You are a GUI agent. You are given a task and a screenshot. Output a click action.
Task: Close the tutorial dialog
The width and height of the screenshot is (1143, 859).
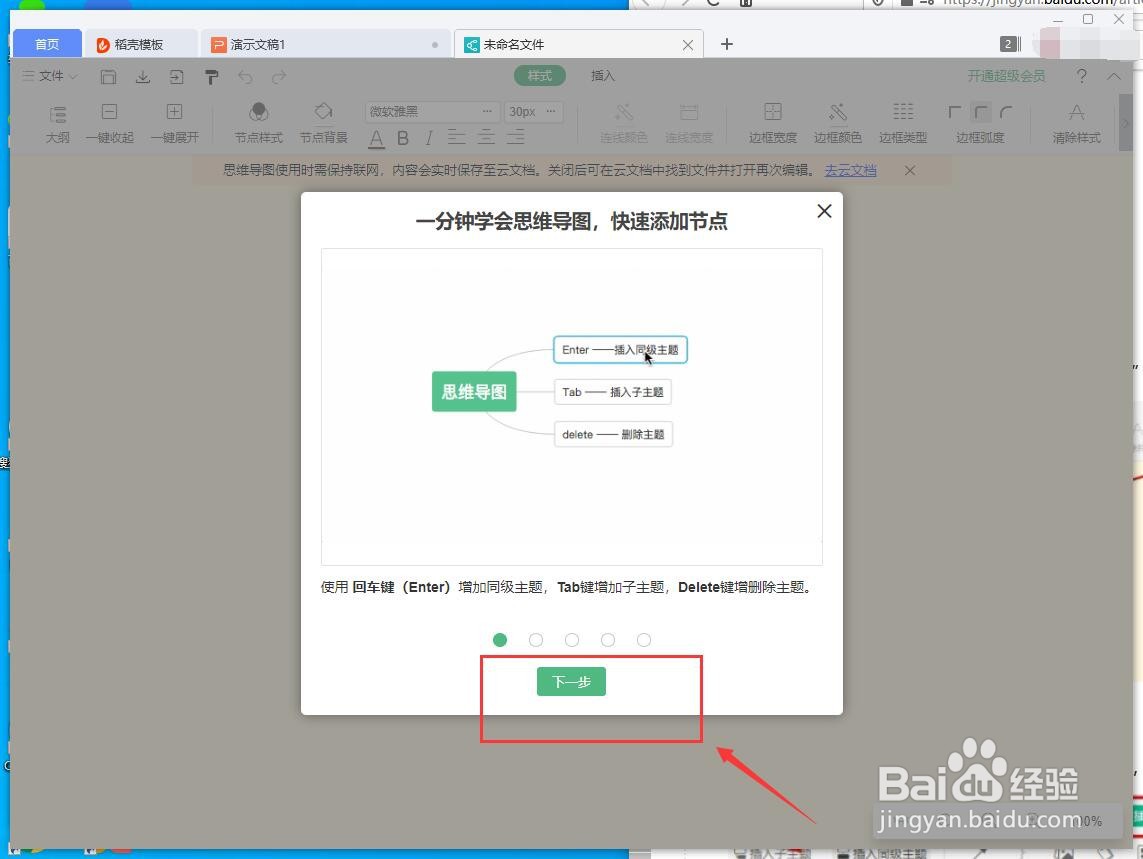coord(824,211)
